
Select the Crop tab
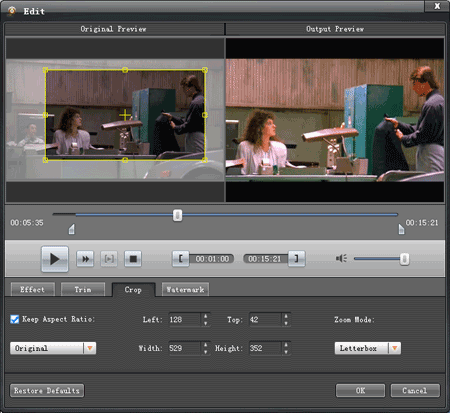click(133, 290)
